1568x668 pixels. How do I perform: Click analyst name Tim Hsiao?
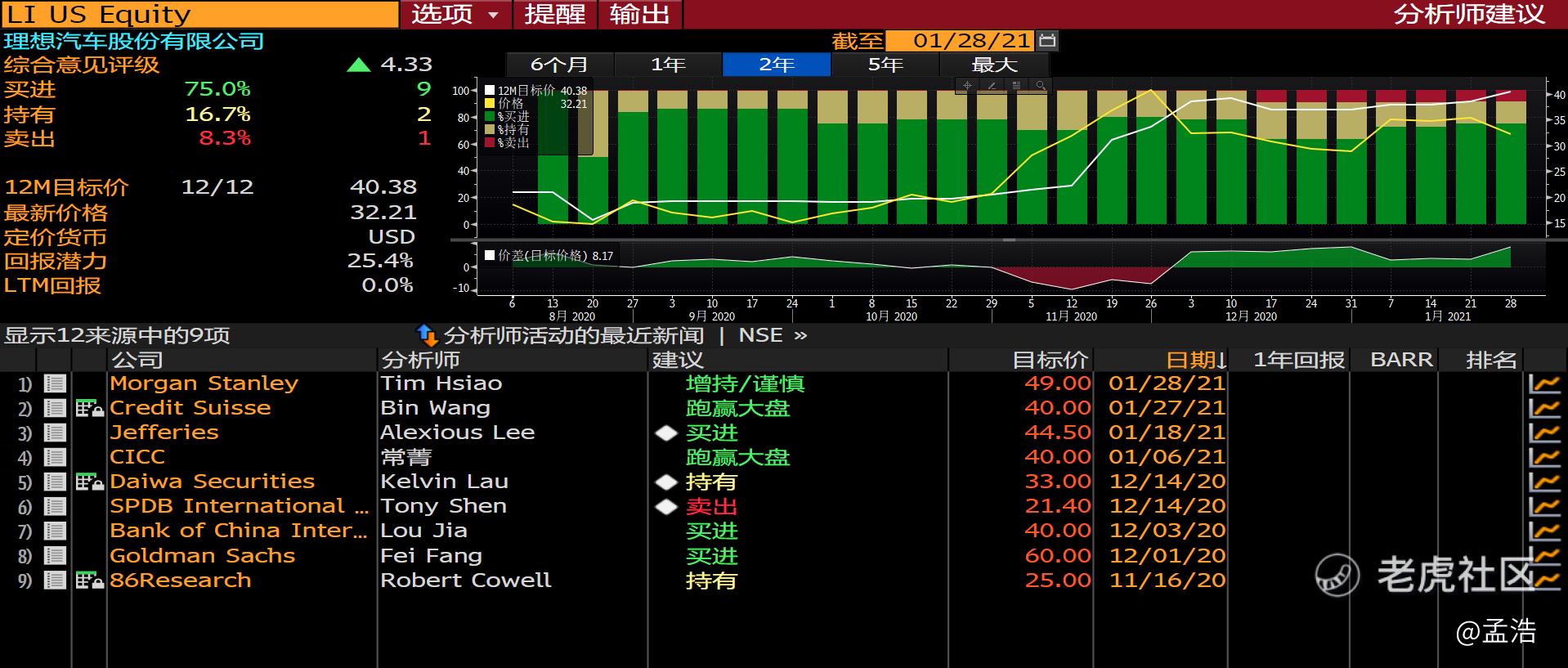(x=441, y=383)
